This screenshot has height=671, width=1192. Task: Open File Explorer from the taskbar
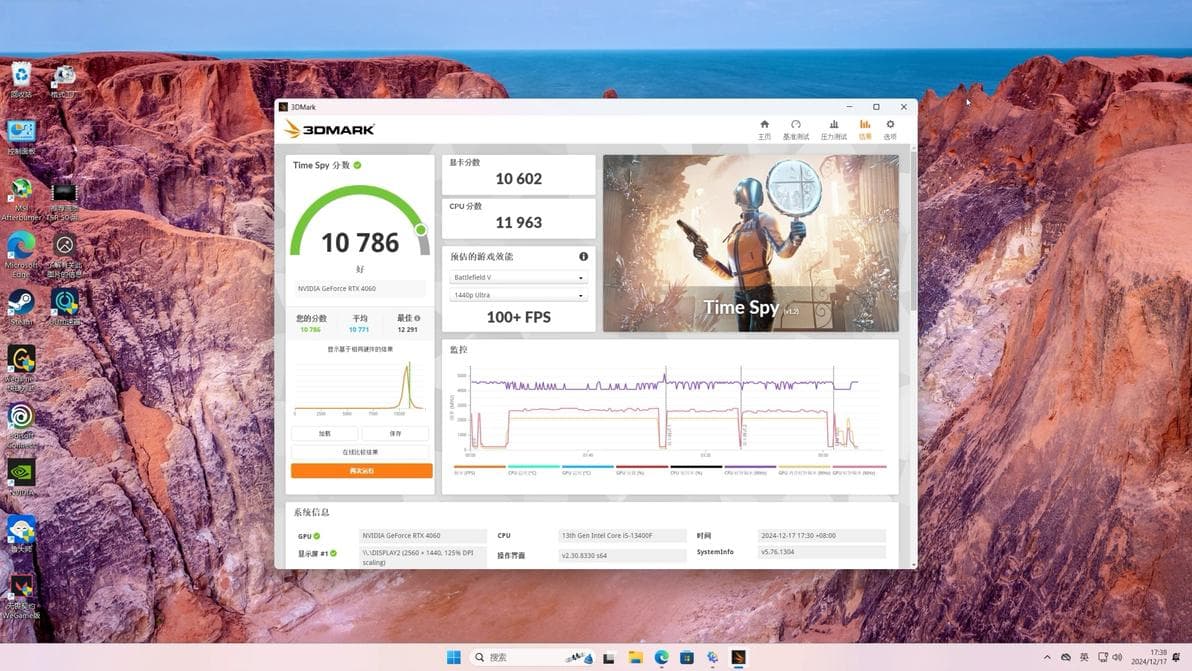click(x=636, y=657)
